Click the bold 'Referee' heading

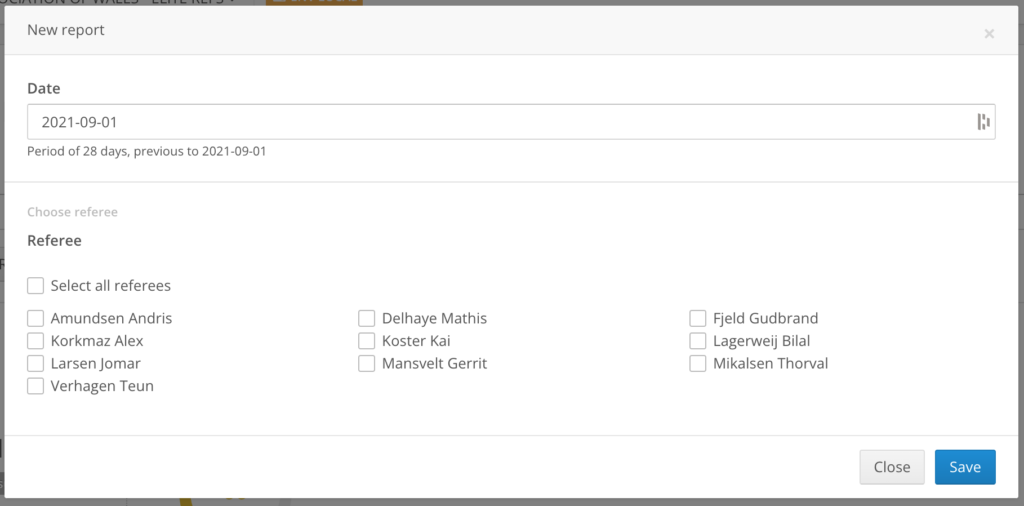tap(54, 240)
